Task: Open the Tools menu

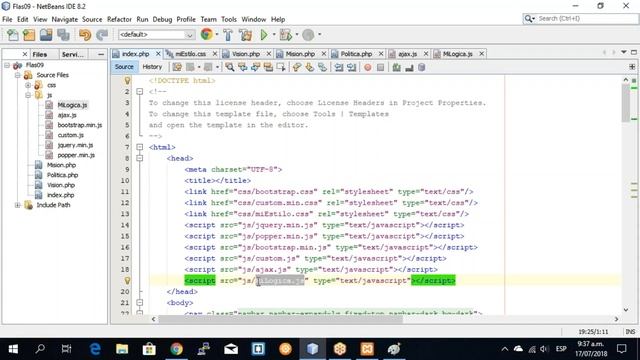Action: [x=229, y=19]
